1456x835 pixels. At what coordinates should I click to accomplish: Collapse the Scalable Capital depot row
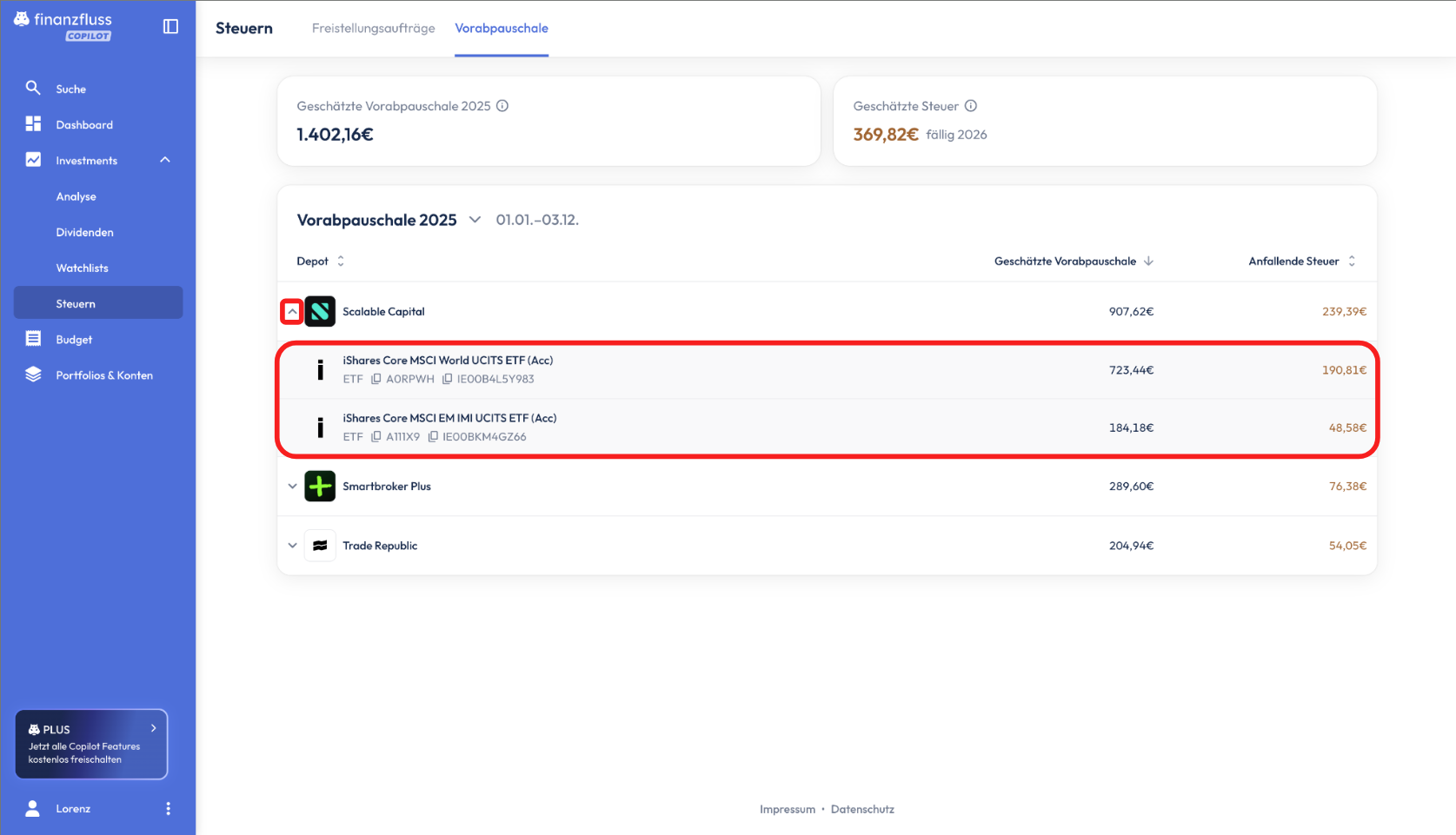292,312
